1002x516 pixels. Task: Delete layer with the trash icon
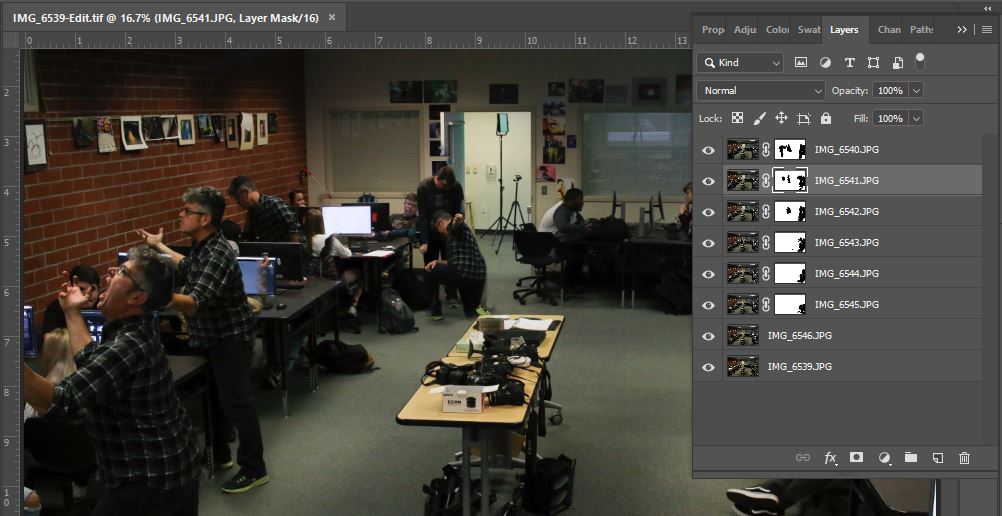pyautogui.click(x=964, y=457)
